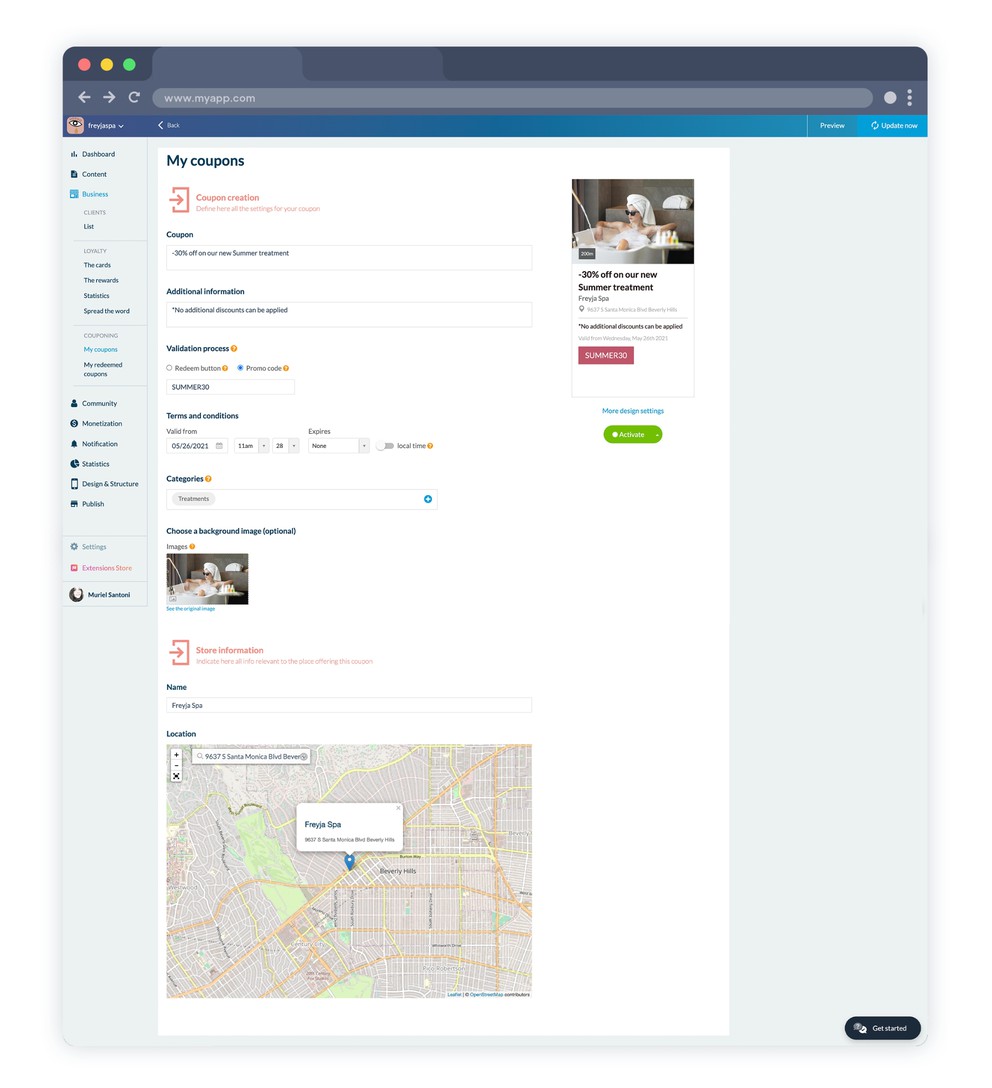
Task: Open the calendar icon in Valid from date
Action: (220, 446)
